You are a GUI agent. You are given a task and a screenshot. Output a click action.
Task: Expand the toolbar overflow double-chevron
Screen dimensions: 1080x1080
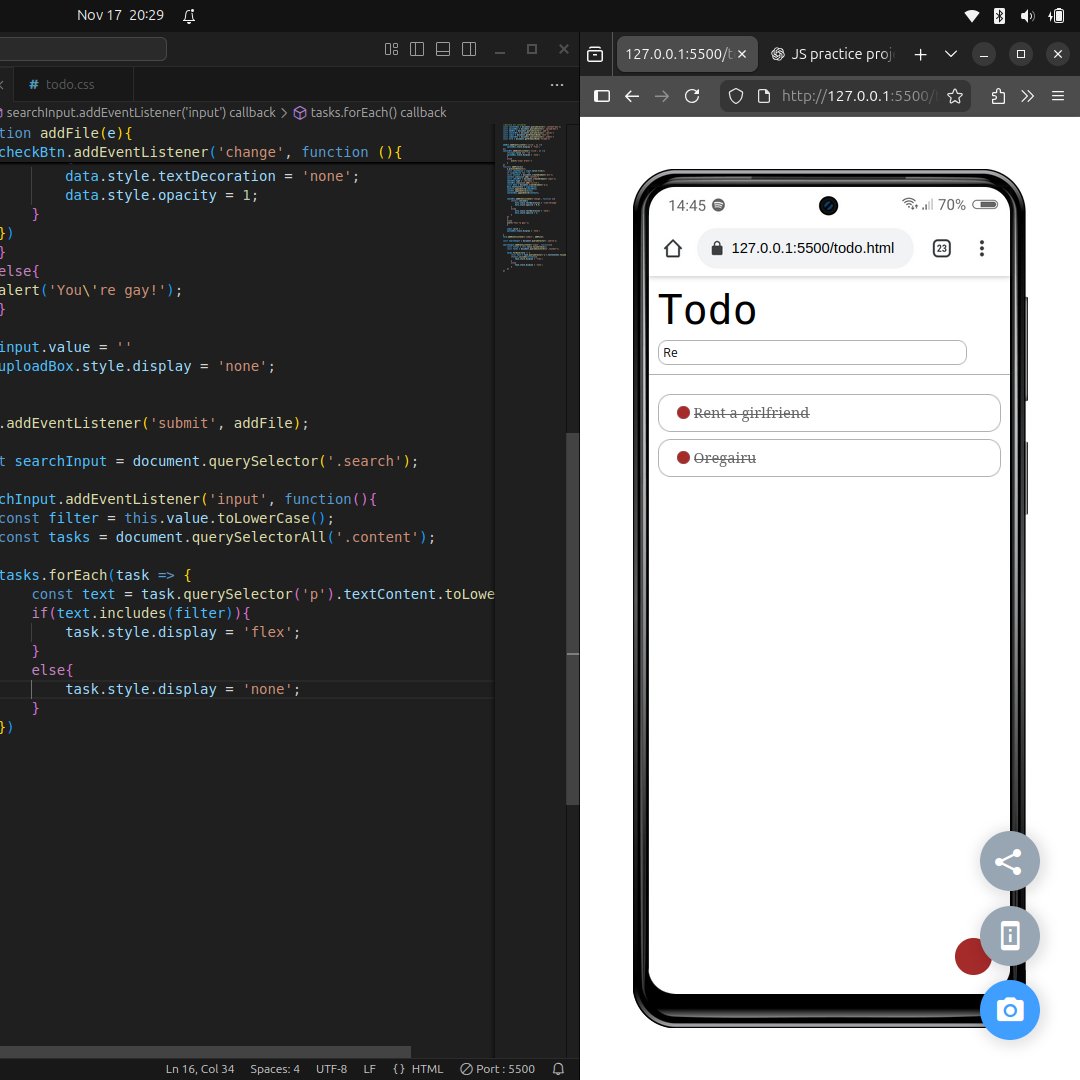(x=1027, y=96)
